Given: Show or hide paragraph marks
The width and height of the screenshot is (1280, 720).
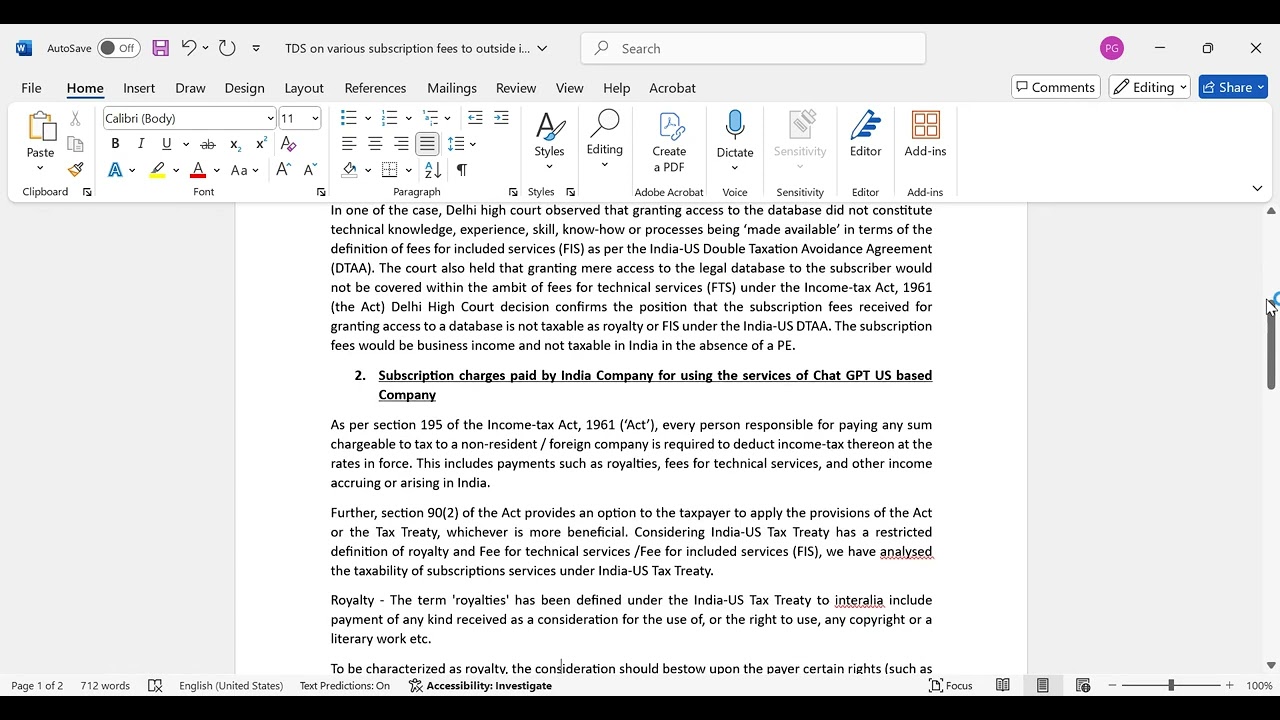Looking at the screenshot, I should 462,170.
